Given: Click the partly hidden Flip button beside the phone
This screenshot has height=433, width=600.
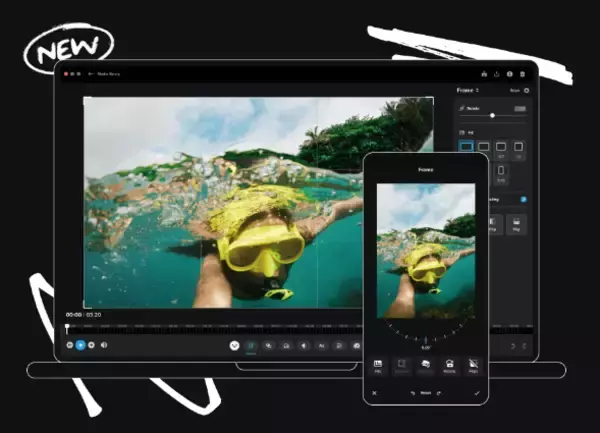Looking at the screenshot, I should pyautogui.click(x=495, y=224).
